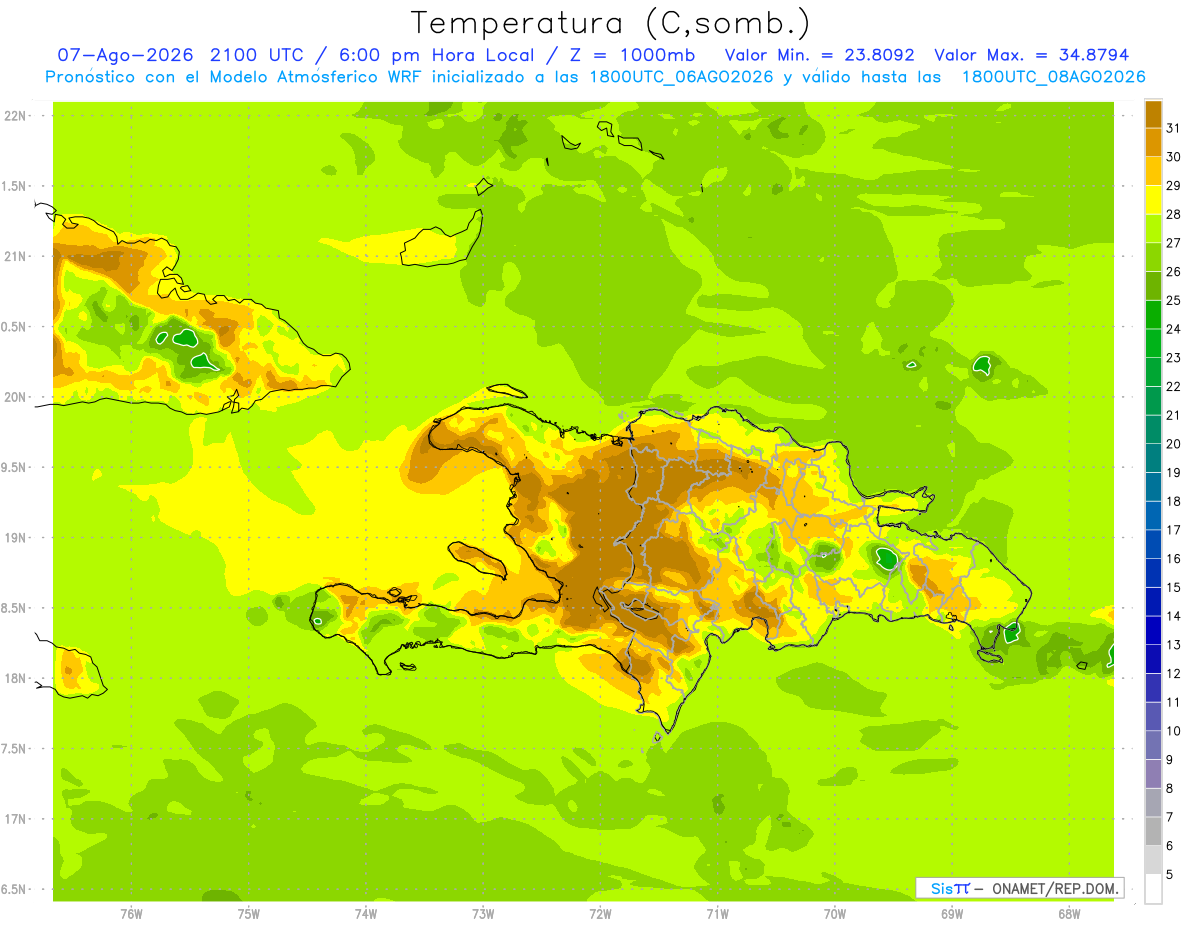This screenshot has height=927, width=1200.
Task: Click the "9.5N" latitude tick label
Action: tap(15, 468)
